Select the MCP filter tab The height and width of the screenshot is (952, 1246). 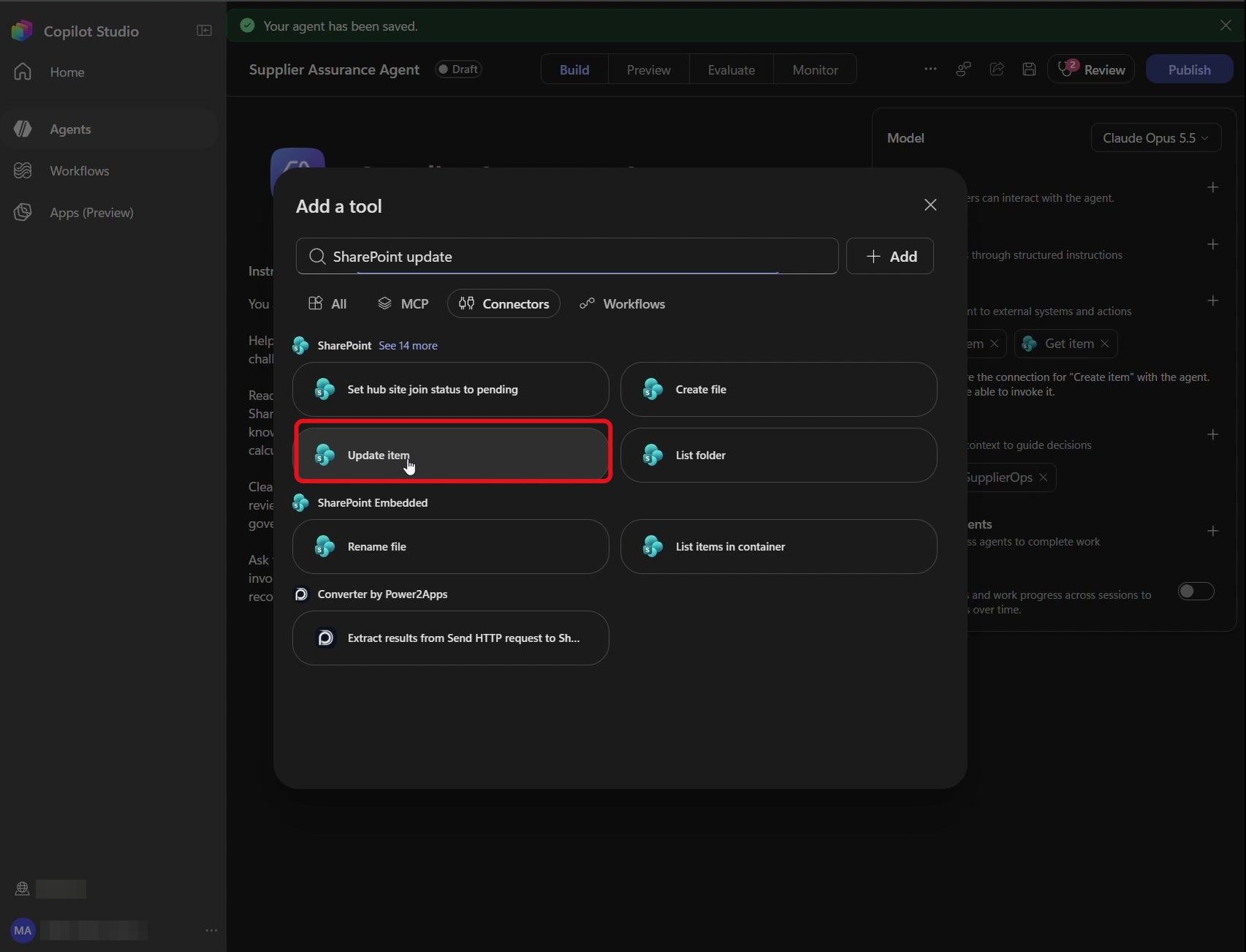click(x=403, y=303)
